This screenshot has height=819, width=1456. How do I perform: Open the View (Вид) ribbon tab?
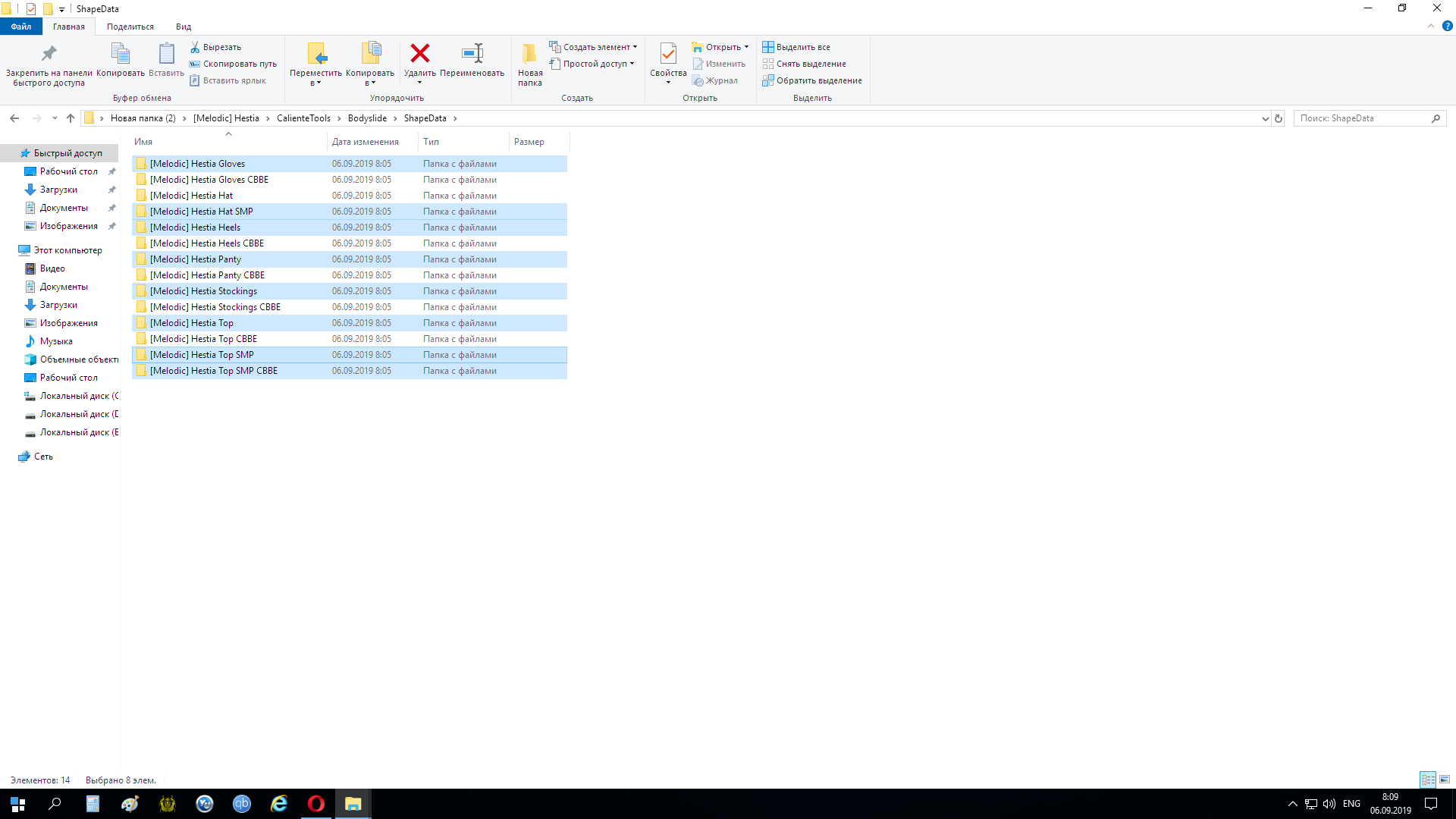184,27
